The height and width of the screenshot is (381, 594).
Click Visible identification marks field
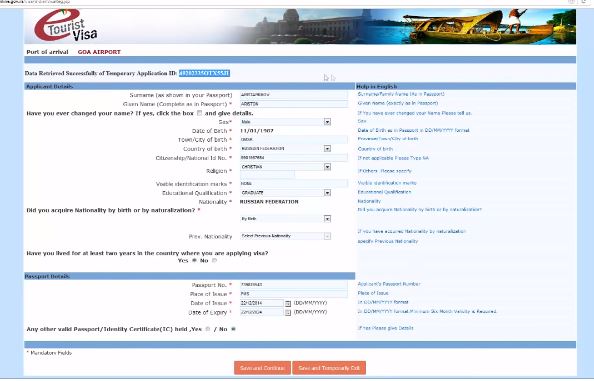[x=294, y=184]
